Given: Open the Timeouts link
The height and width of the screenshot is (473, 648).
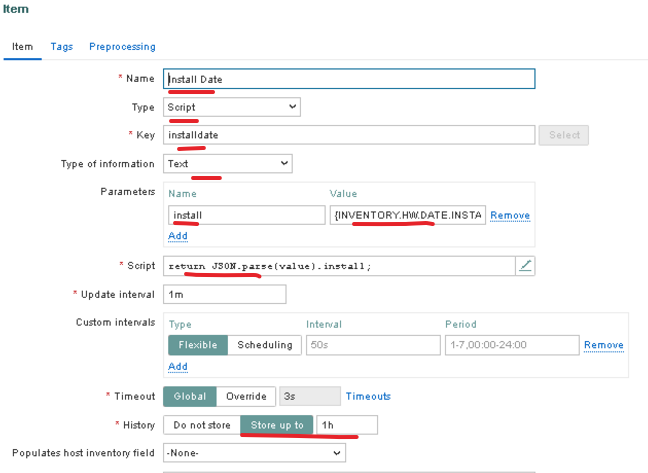Looking at the screenshot, I should (368, 396).
